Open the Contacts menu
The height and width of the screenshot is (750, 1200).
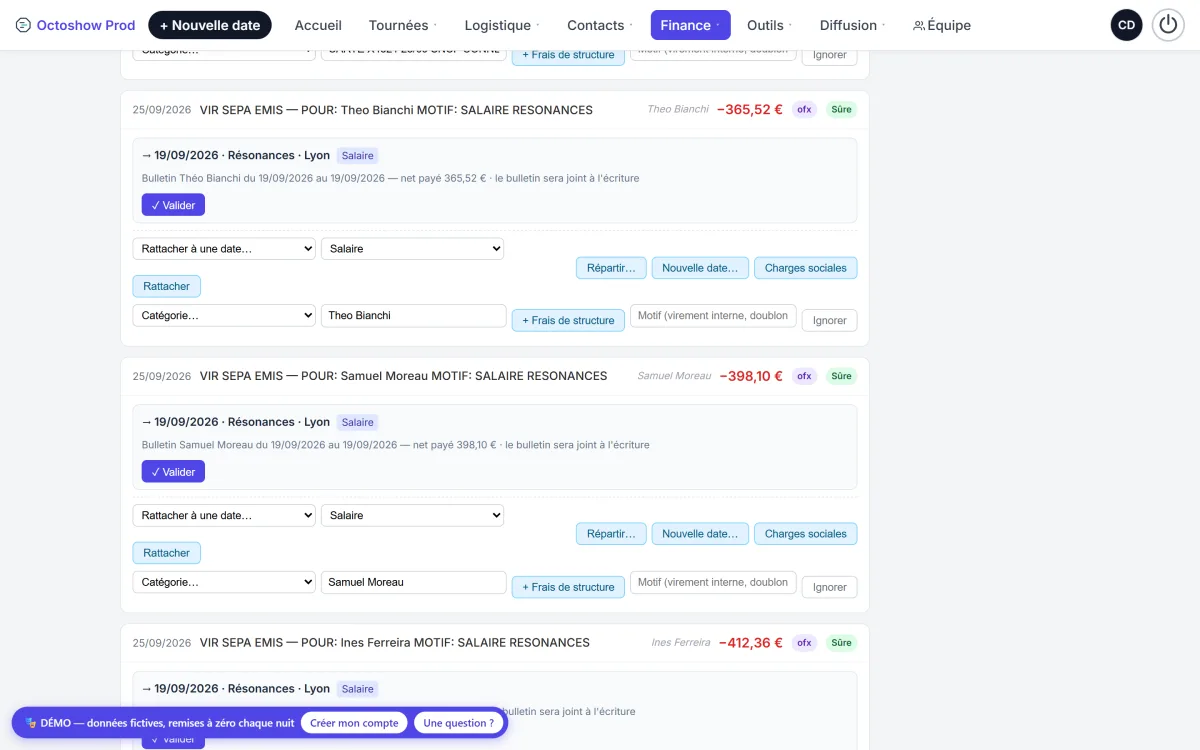click(599, 25)
